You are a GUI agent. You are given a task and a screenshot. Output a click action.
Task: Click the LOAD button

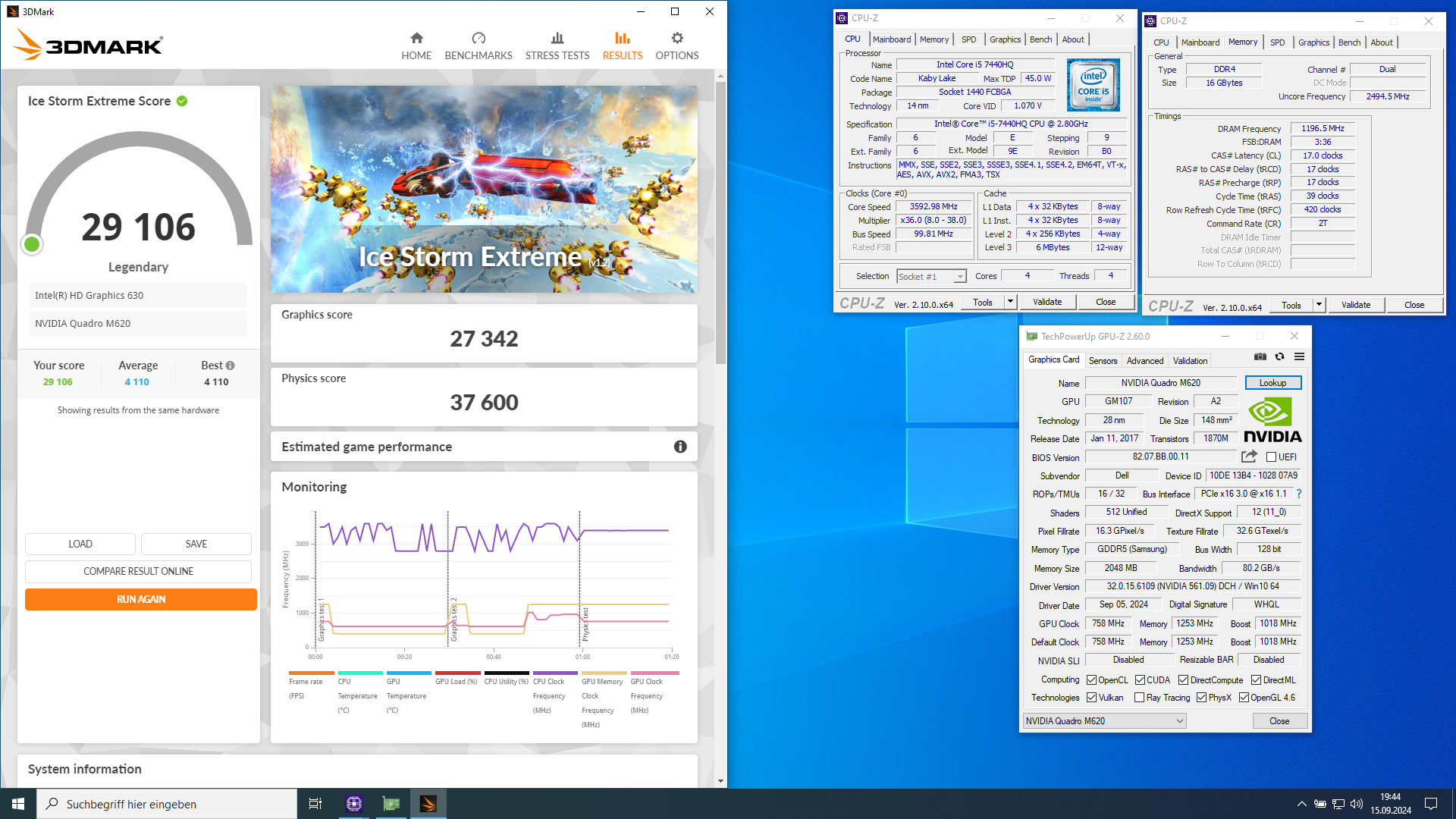tap(80, 544)
